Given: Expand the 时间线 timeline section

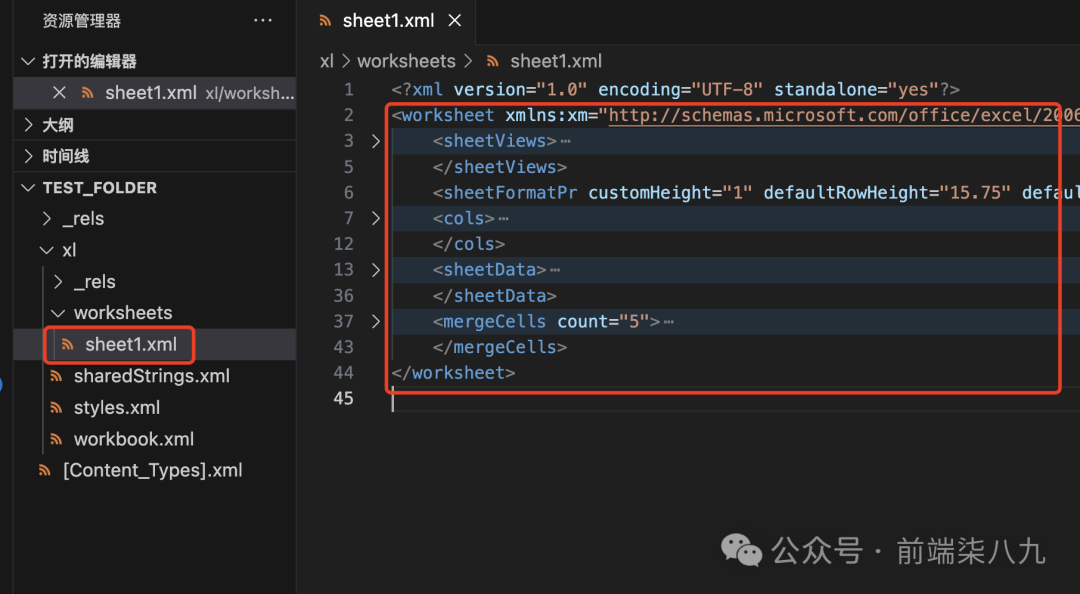Looking at the screenshot, I should (x=28, y=157).
